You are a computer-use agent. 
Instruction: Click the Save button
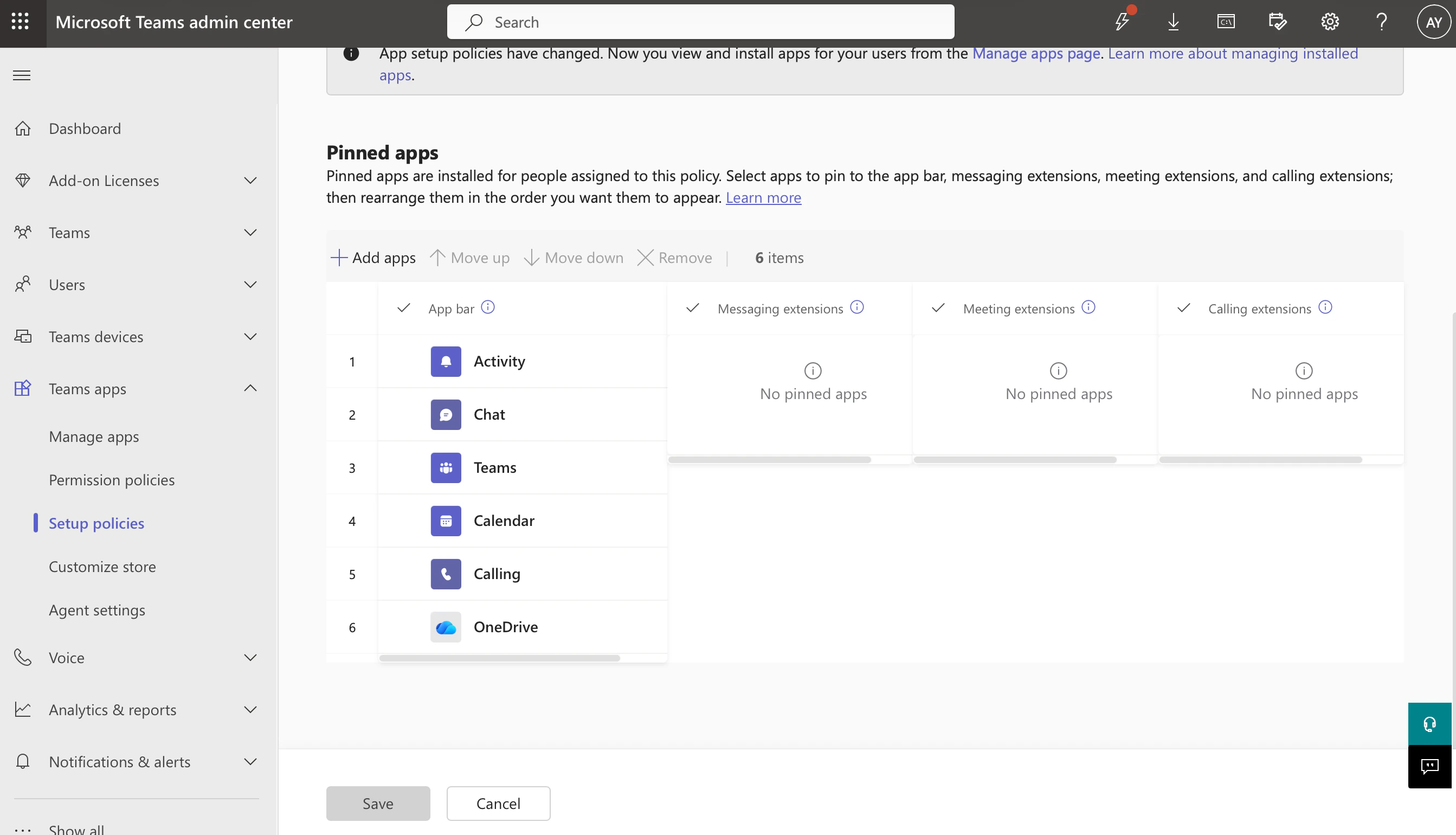coord(378,804)
